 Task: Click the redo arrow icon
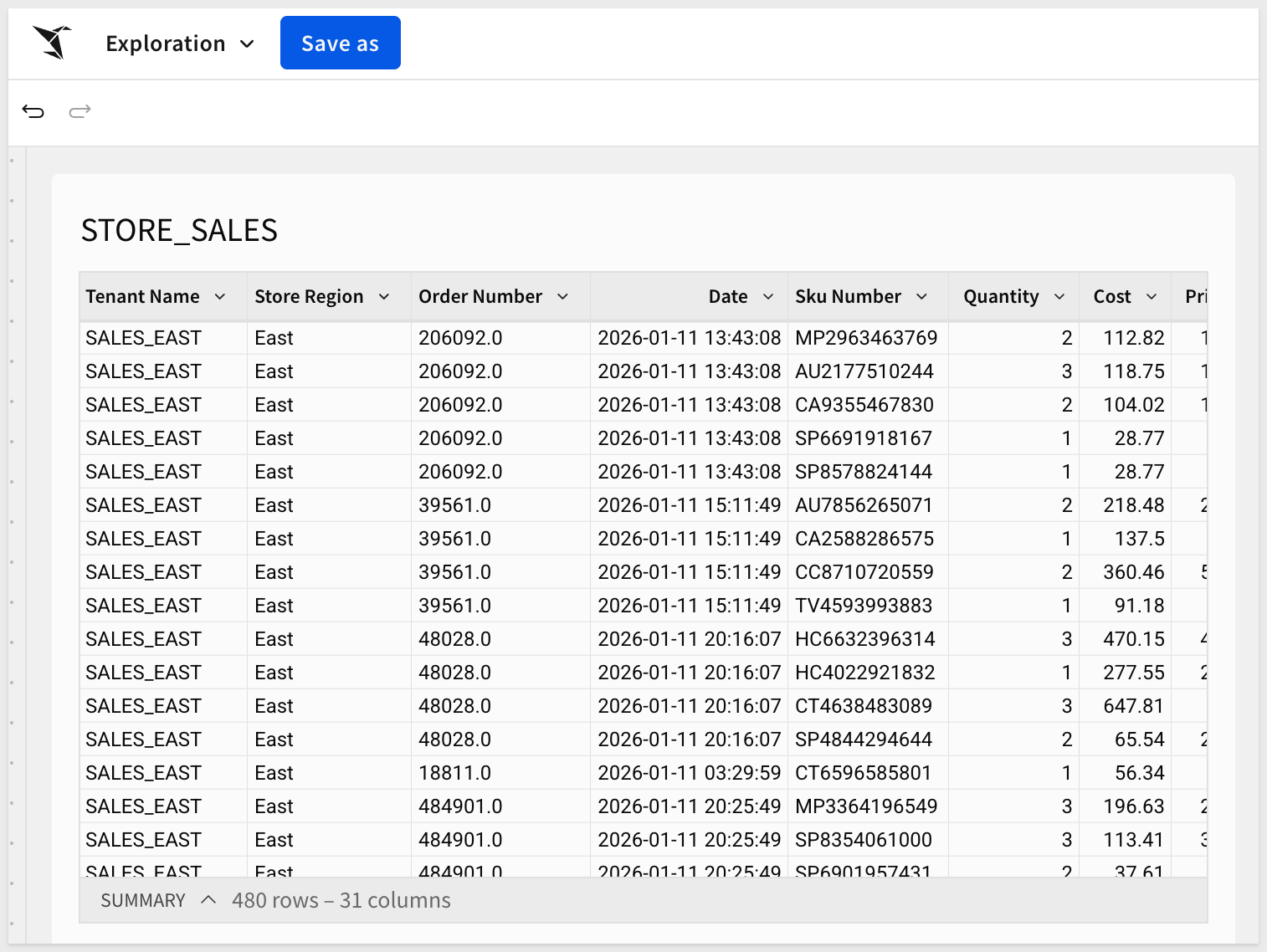(80, 111)
